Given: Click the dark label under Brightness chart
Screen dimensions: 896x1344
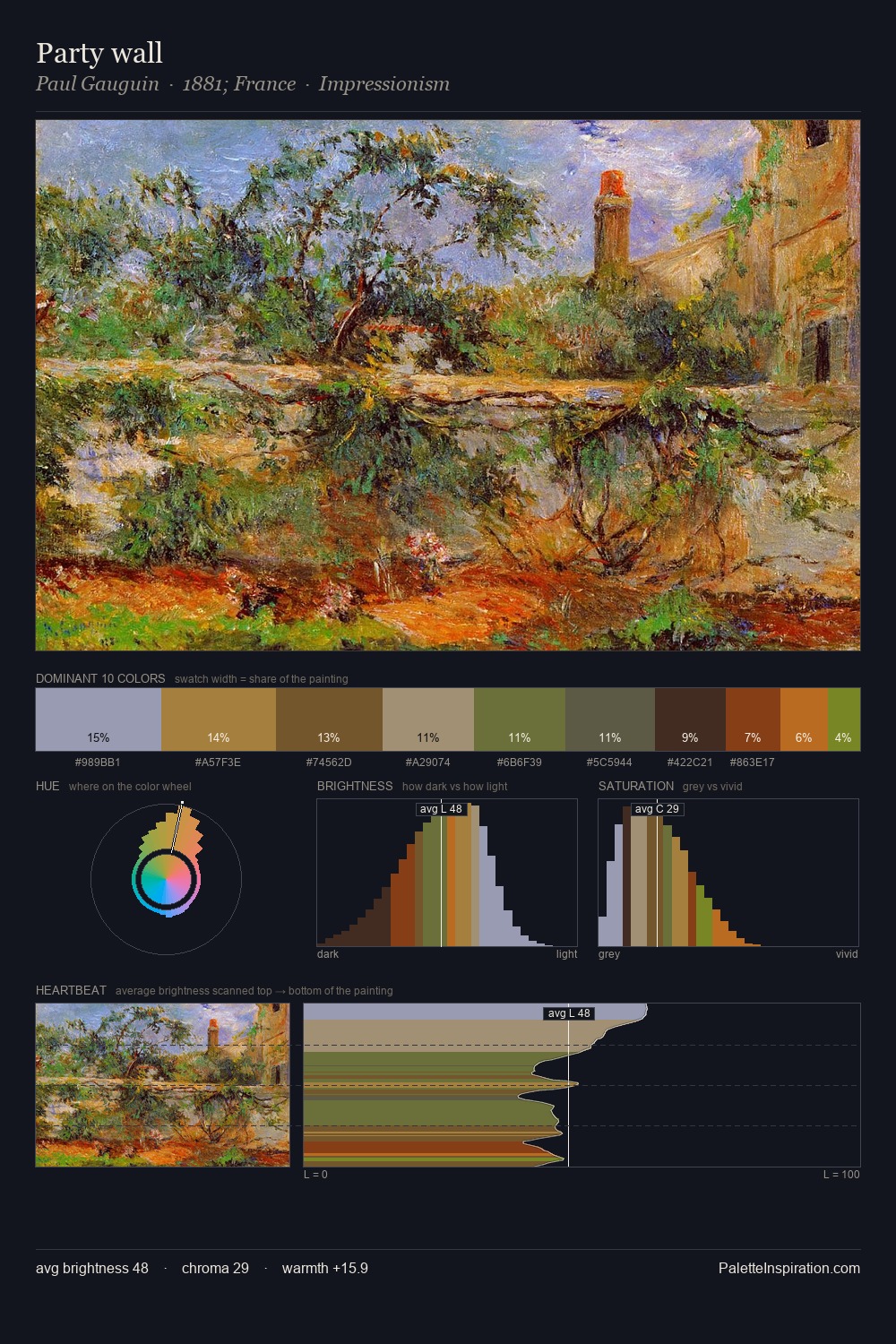Looking at the screenshot, I should 328,954.
